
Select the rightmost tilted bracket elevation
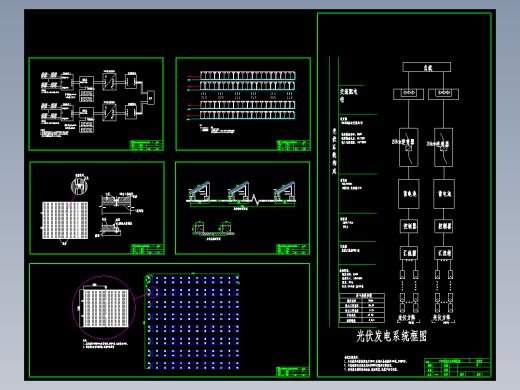click(285, 192)
